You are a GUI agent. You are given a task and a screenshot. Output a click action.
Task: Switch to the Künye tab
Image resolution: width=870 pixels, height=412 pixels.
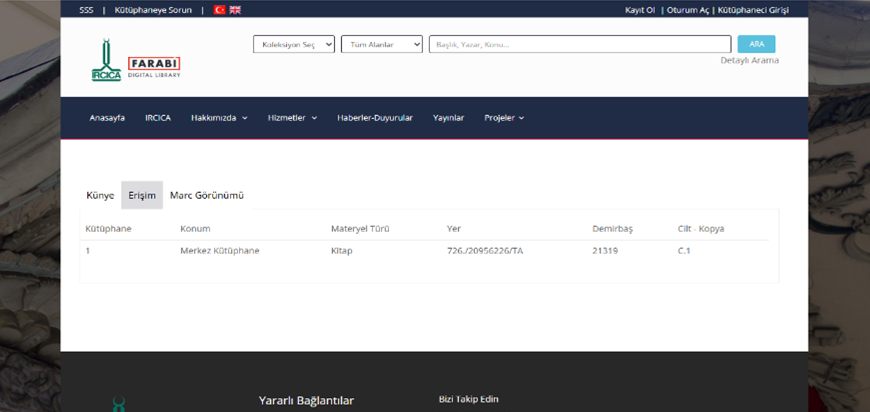(x=100, y=195)
